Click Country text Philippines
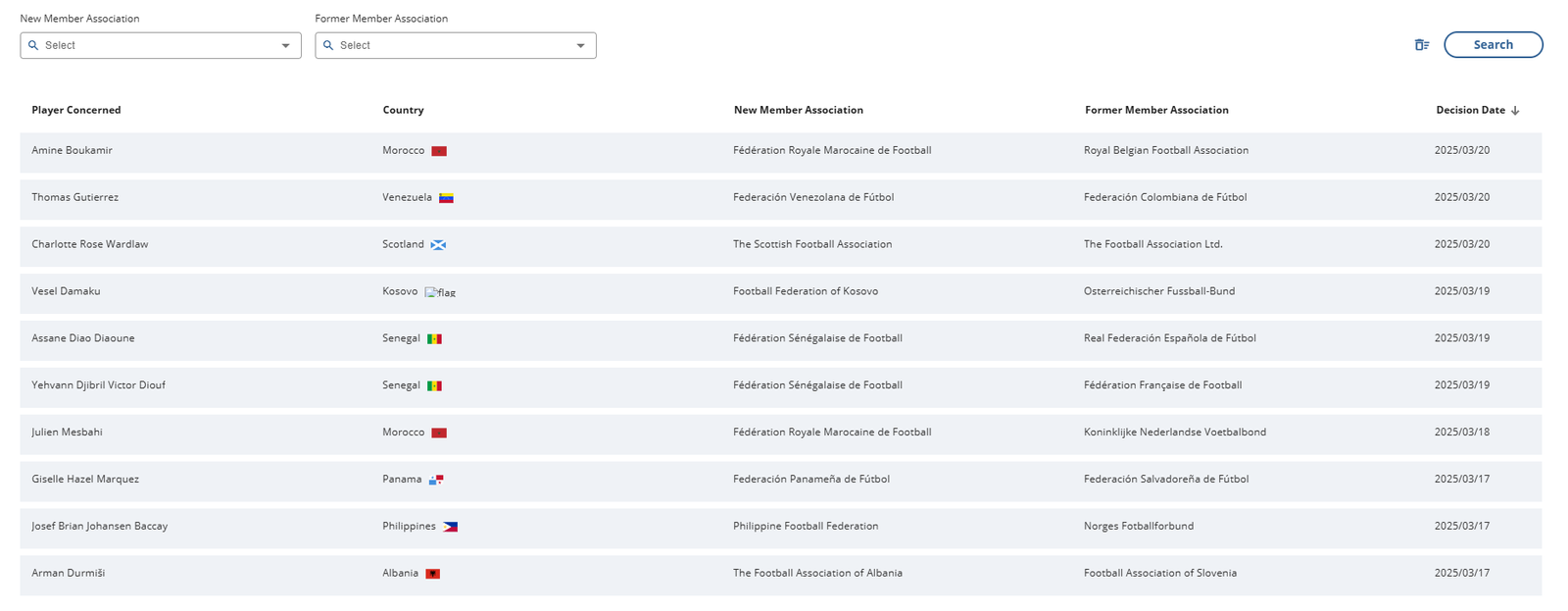Image resolution: width=1568 pixels, height=611 pixels. tap(409, 527)
